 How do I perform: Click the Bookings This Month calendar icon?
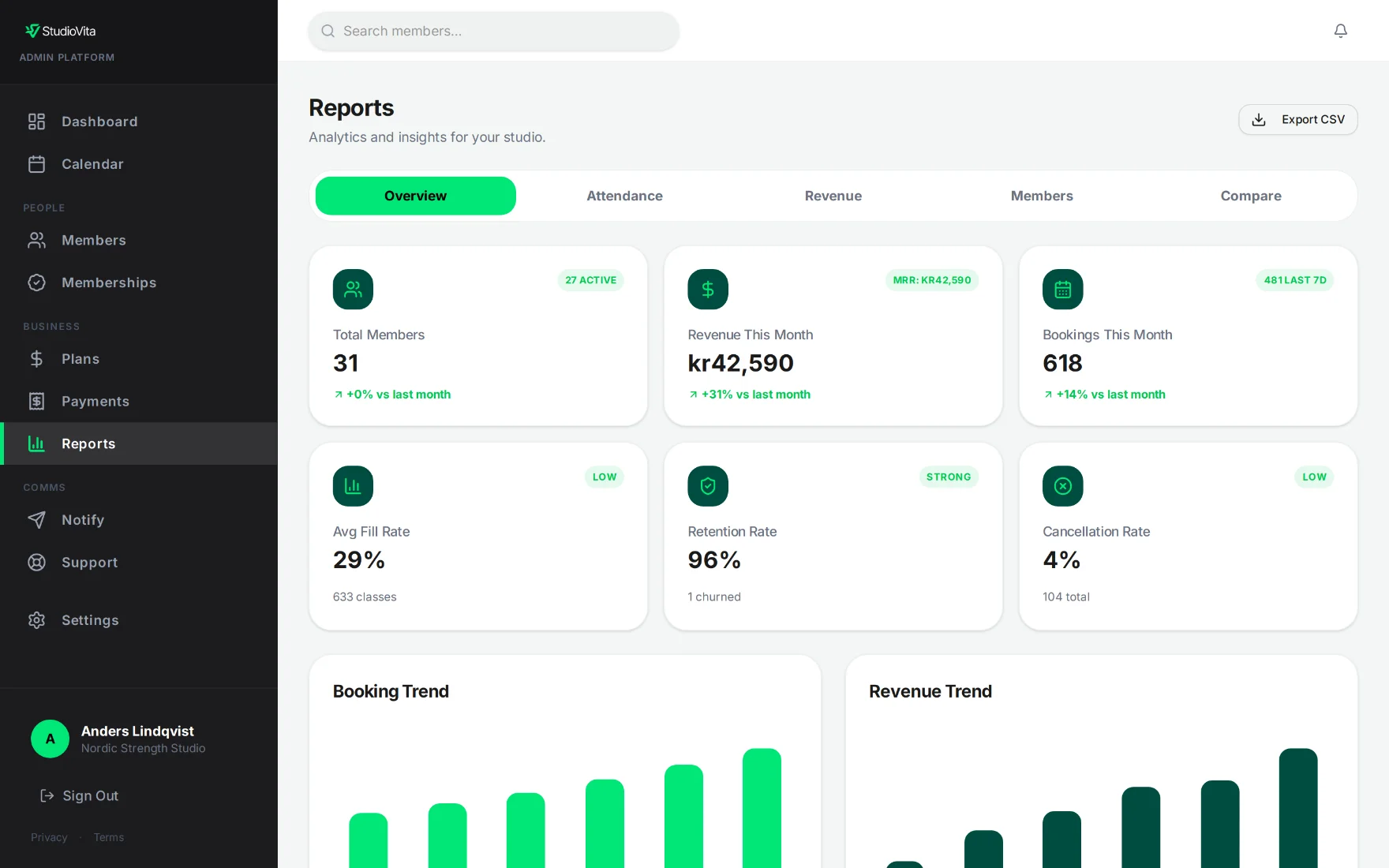coord(1063,290)
